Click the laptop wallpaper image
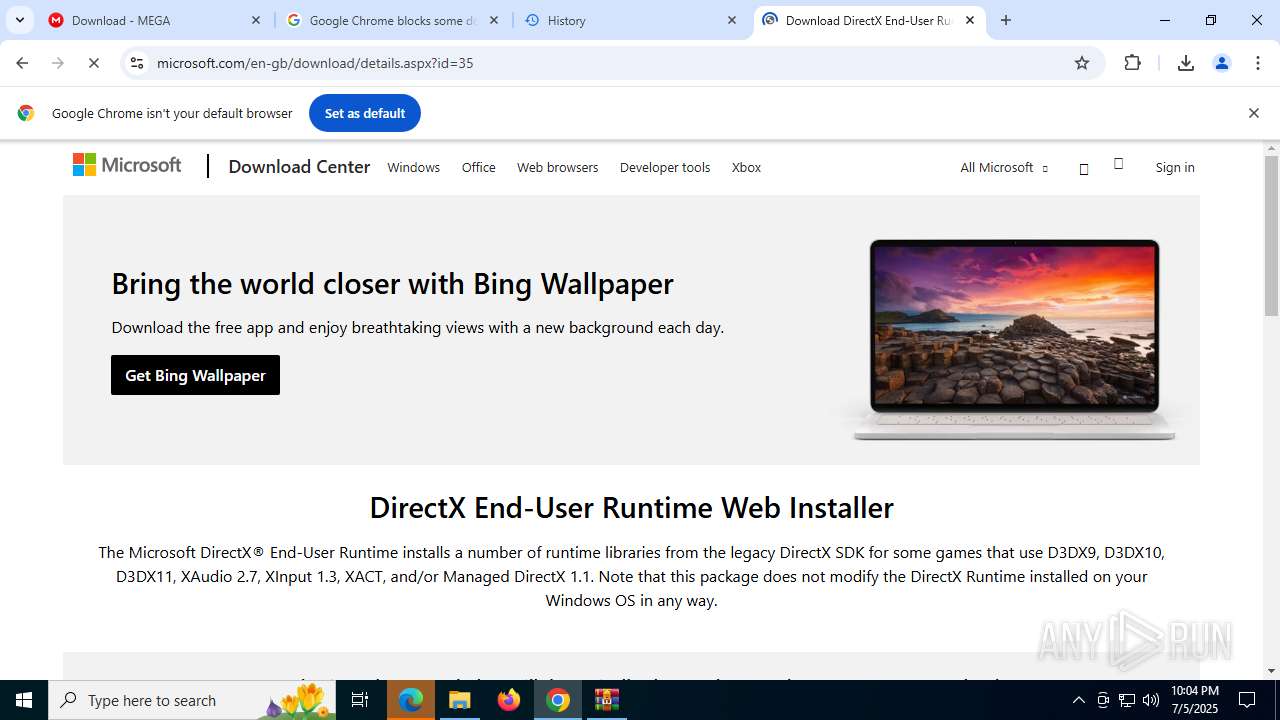 click(x=1014, y=338)
